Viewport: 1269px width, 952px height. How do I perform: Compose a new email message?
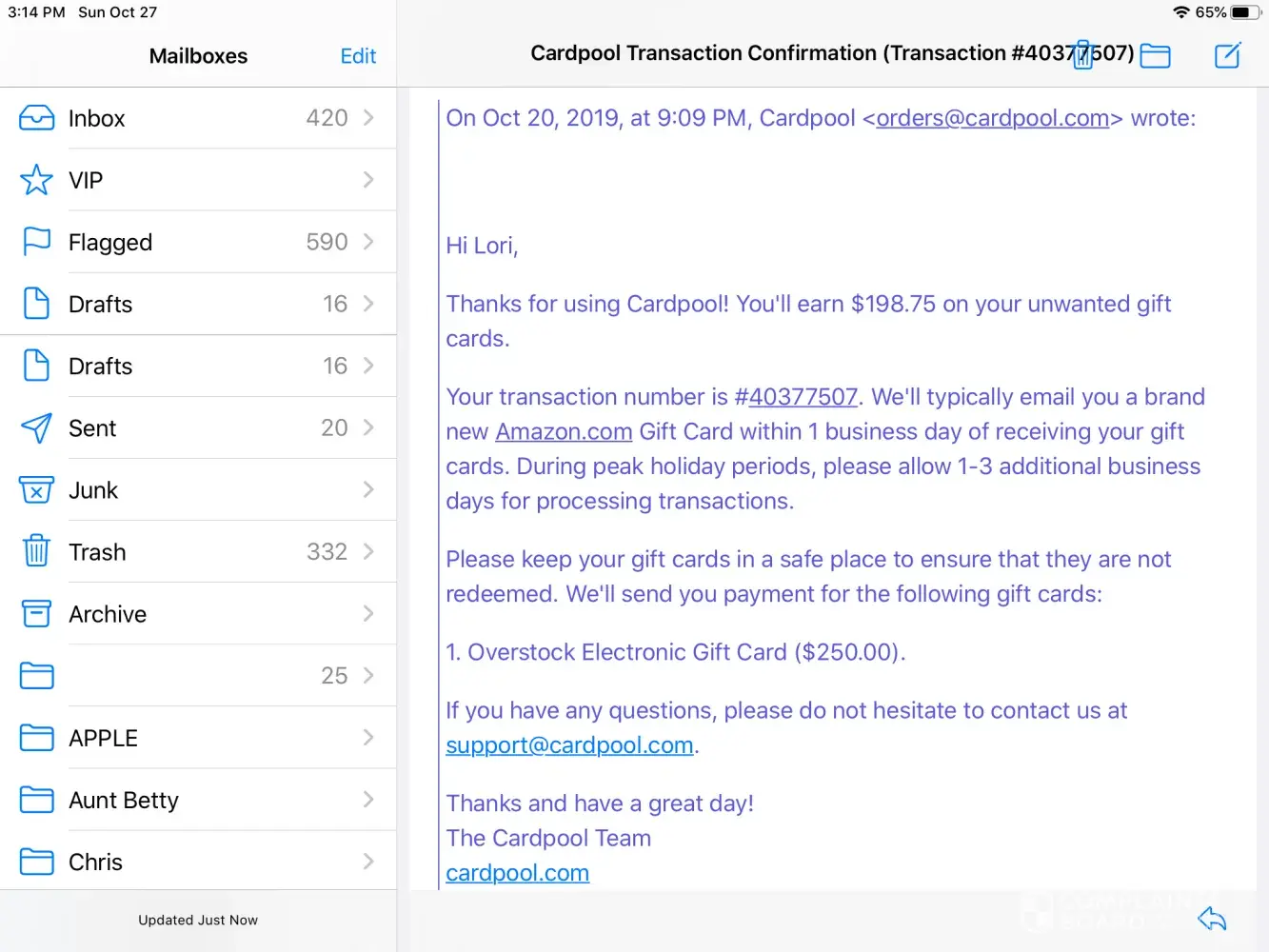(x=1227, y=55)
